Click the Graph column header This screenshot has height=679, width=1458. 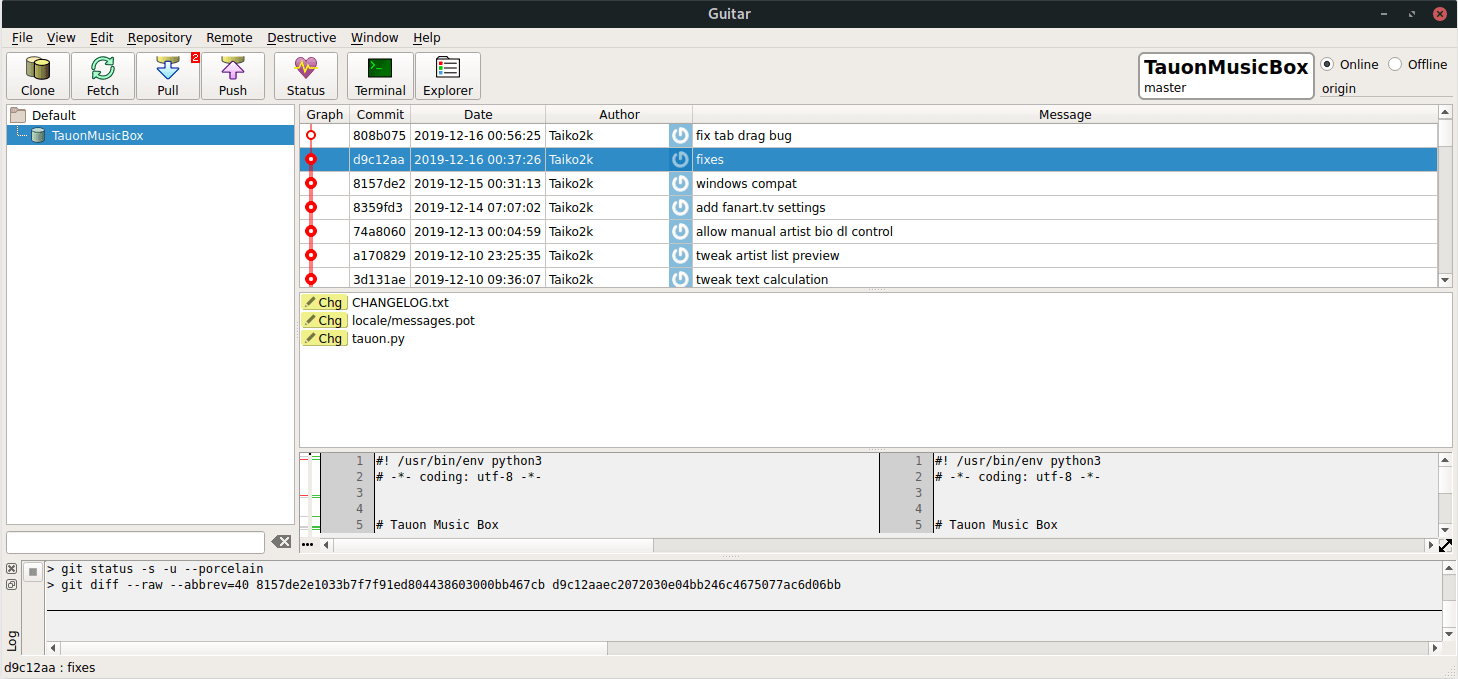coord(325,114)
